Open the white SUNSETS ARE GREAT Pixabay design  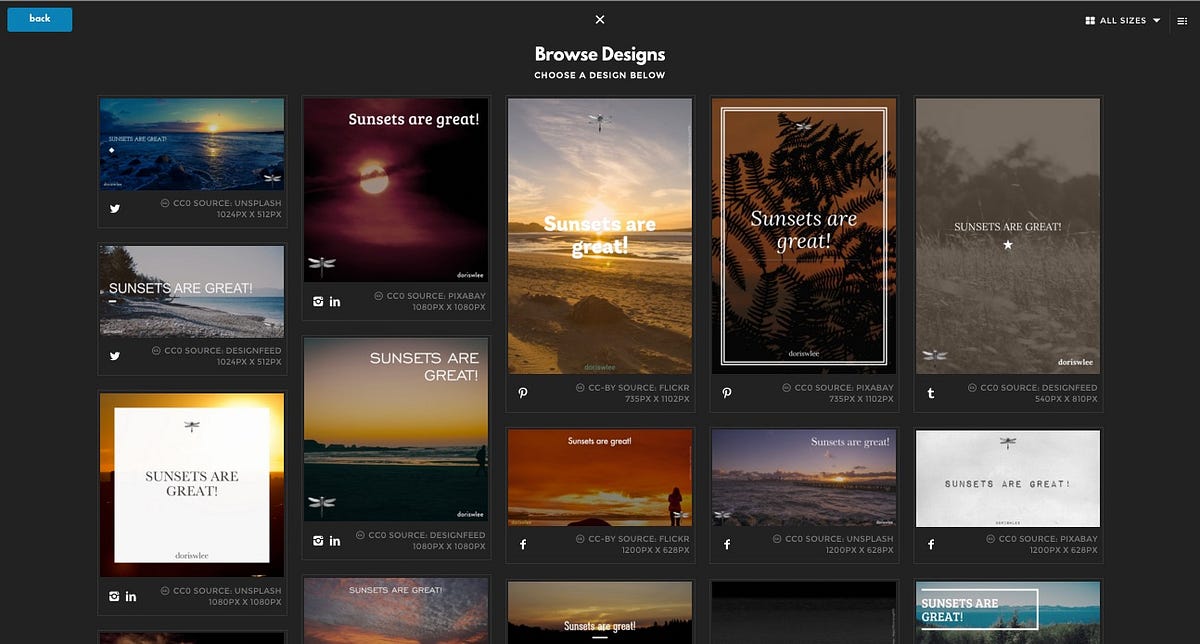(x=1007, y=477)
